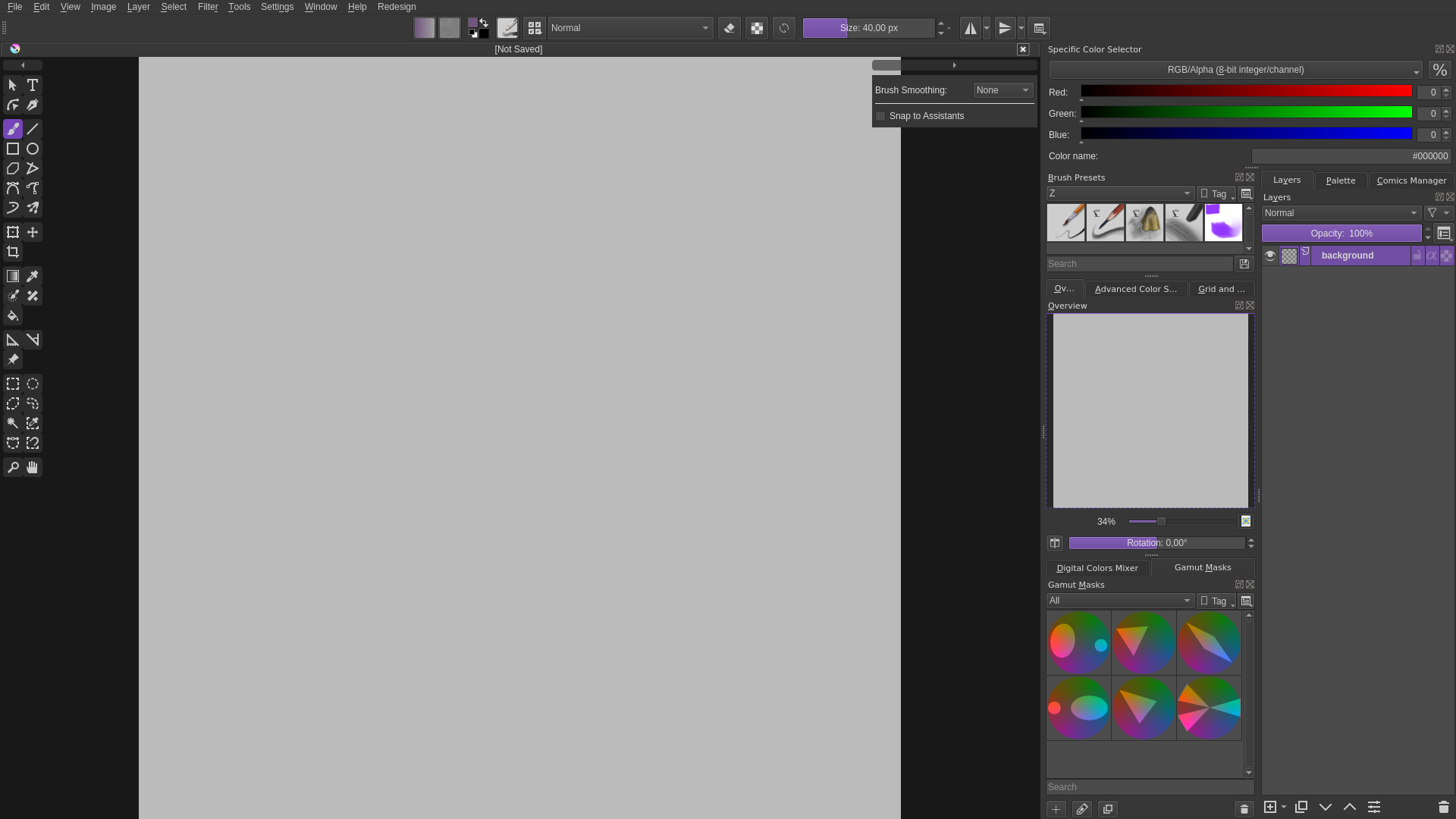Activate the Zoom tool magnifier
This screenshot has width=1456, height=819.
(13, 467)
